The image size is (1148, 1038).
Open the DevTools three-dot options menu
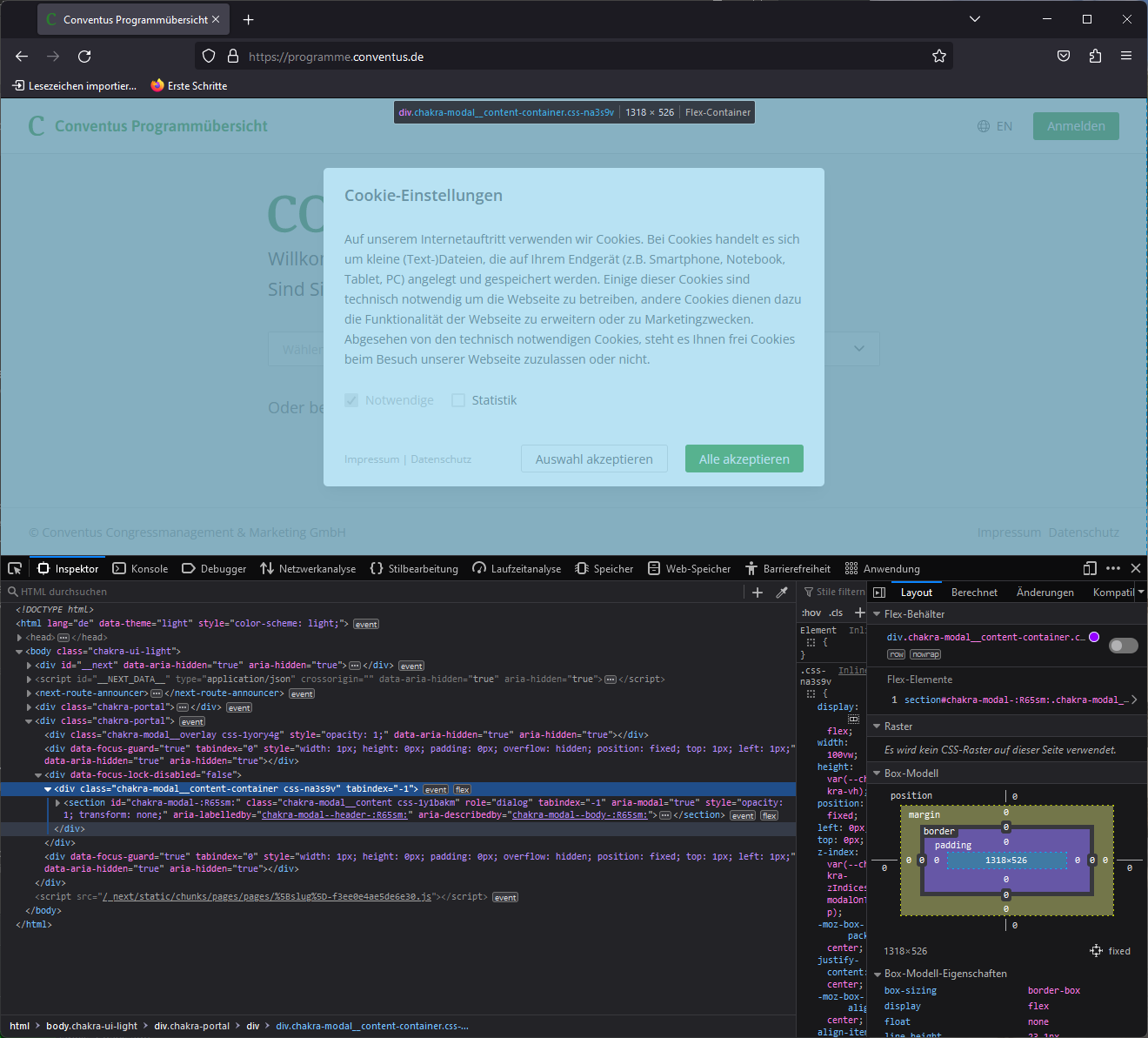point(1113,568)
